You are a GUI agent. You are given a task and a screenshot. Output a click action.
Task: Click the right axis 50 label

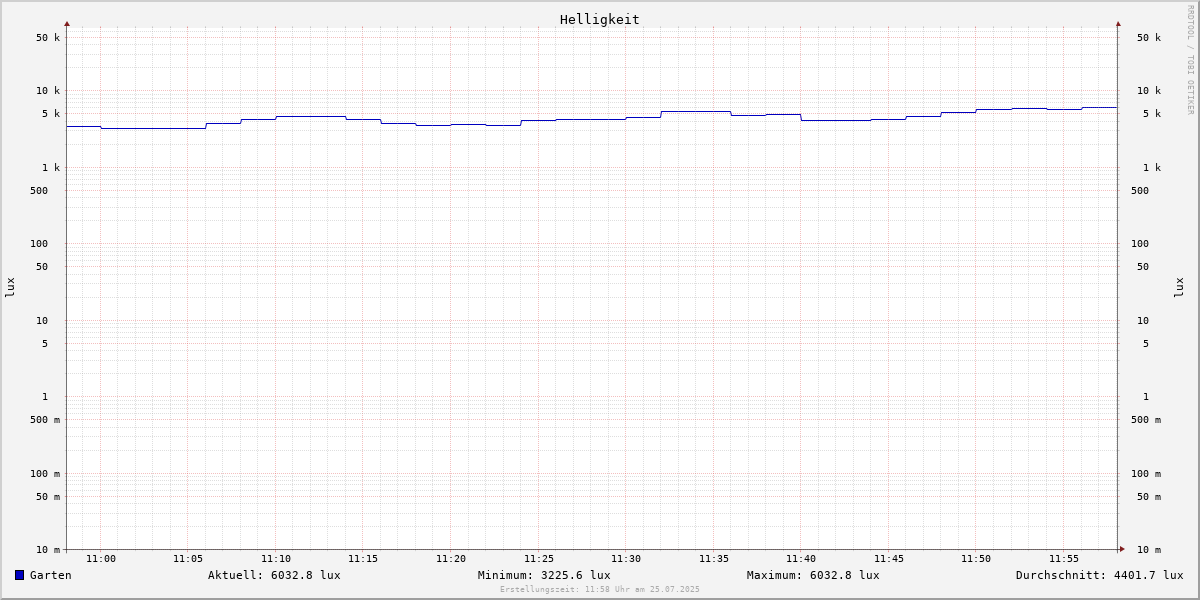pyautogui.click(x=1143, y=267)
